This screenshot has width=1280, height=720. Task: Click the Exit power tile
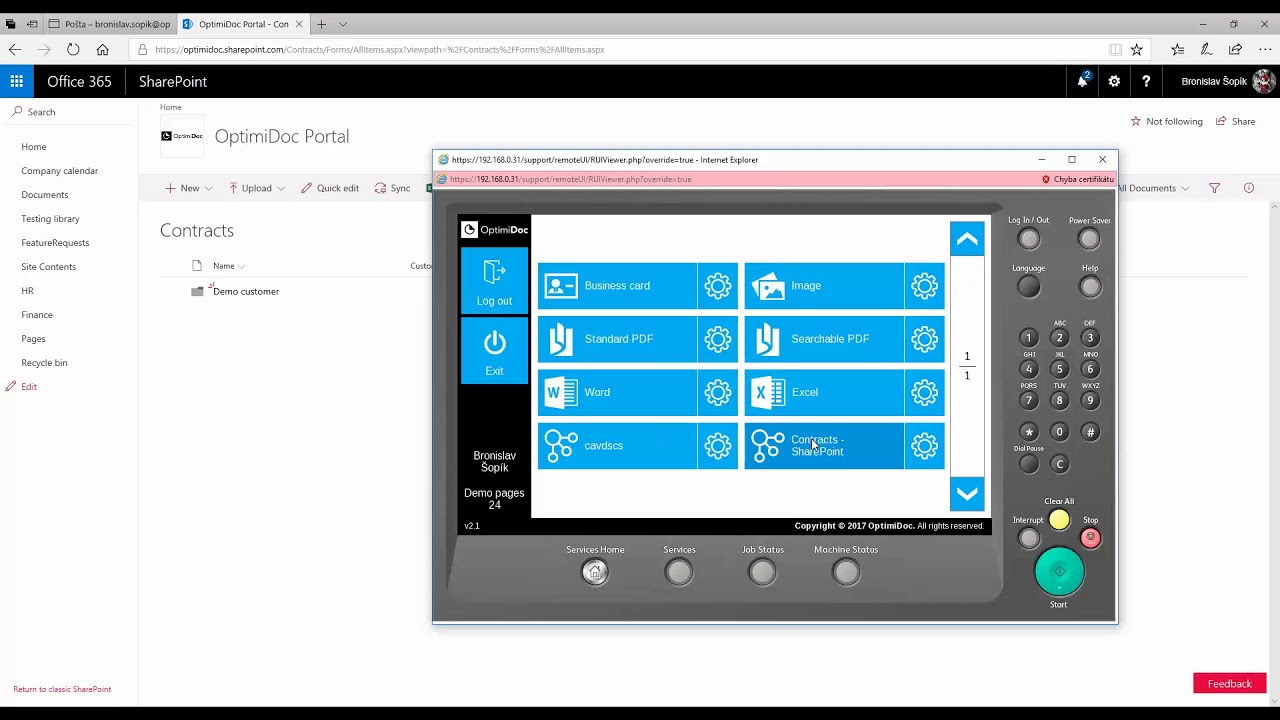pos(494,350)
